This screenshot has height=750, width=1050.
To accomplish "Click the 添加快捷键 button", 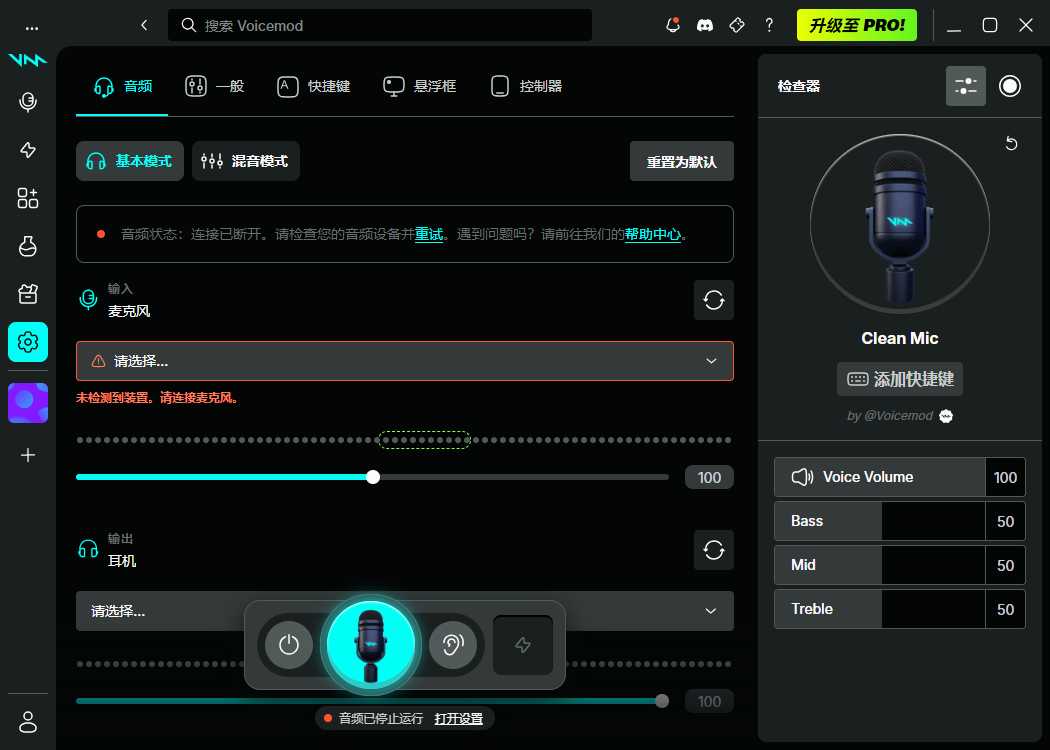I will (900, 379).
